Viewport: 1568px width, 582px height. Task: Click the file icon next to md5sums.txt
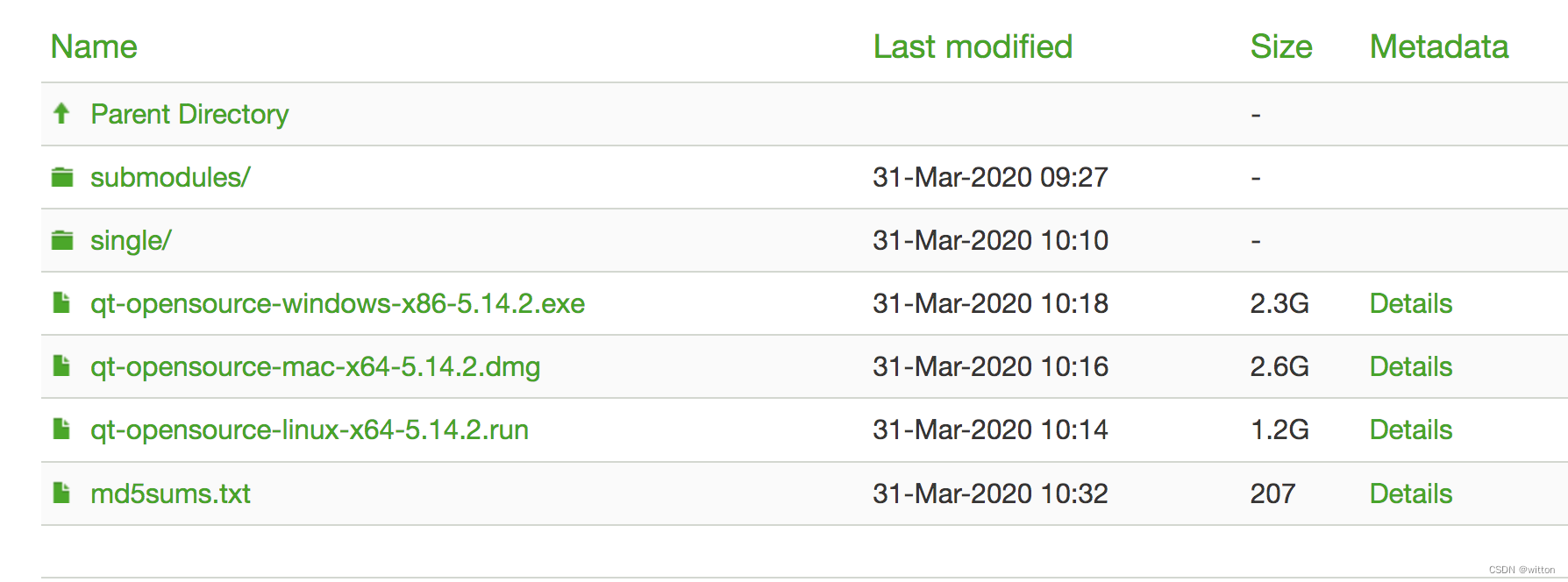[61, 493]
